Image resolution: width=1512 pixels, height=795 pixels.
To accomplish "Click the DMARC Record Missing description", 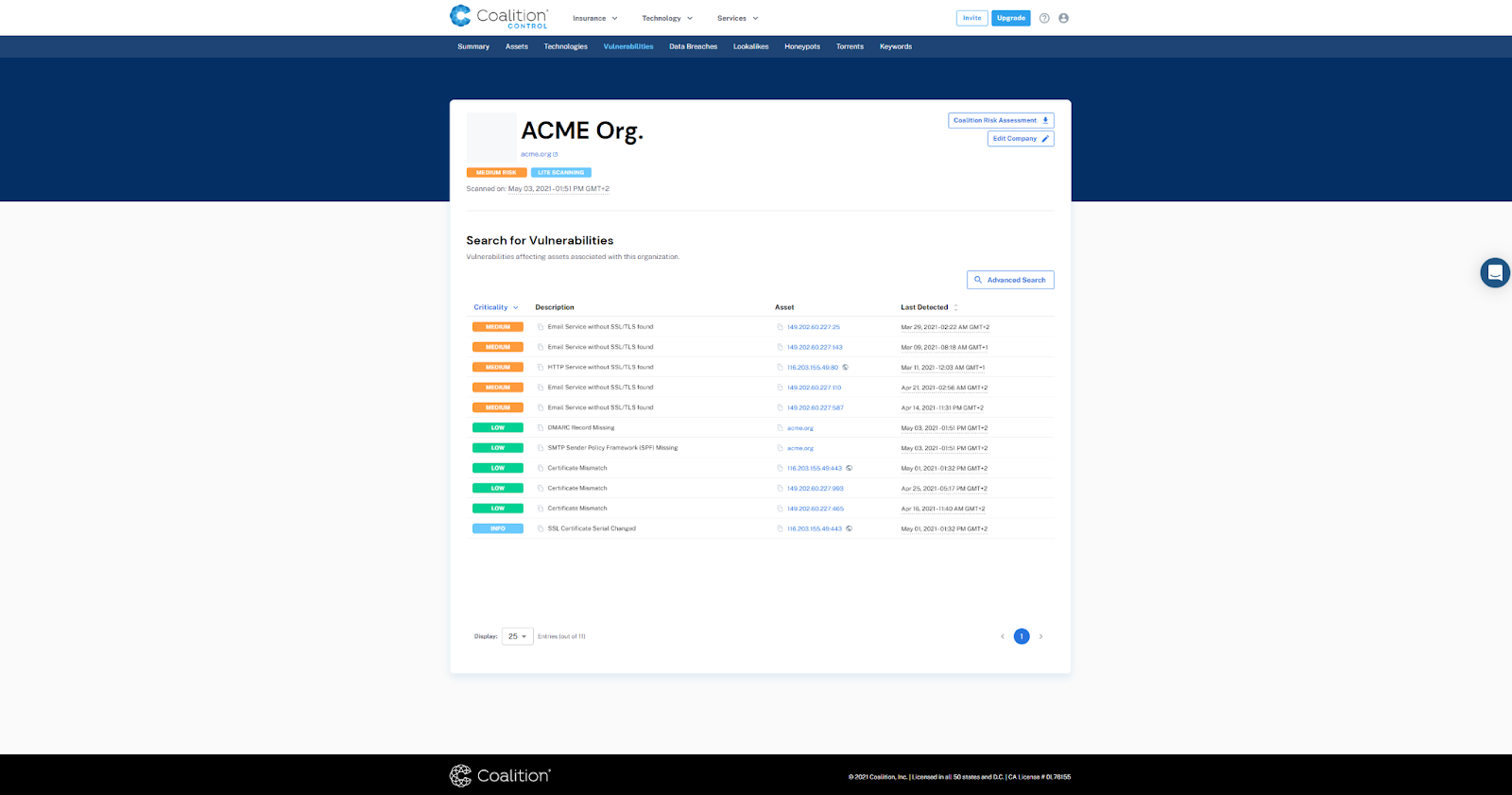I will tap(581, 428).
